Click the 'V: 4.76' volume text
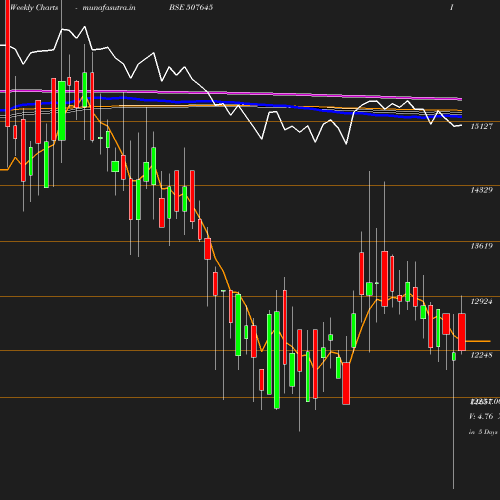 click(481, 416)
